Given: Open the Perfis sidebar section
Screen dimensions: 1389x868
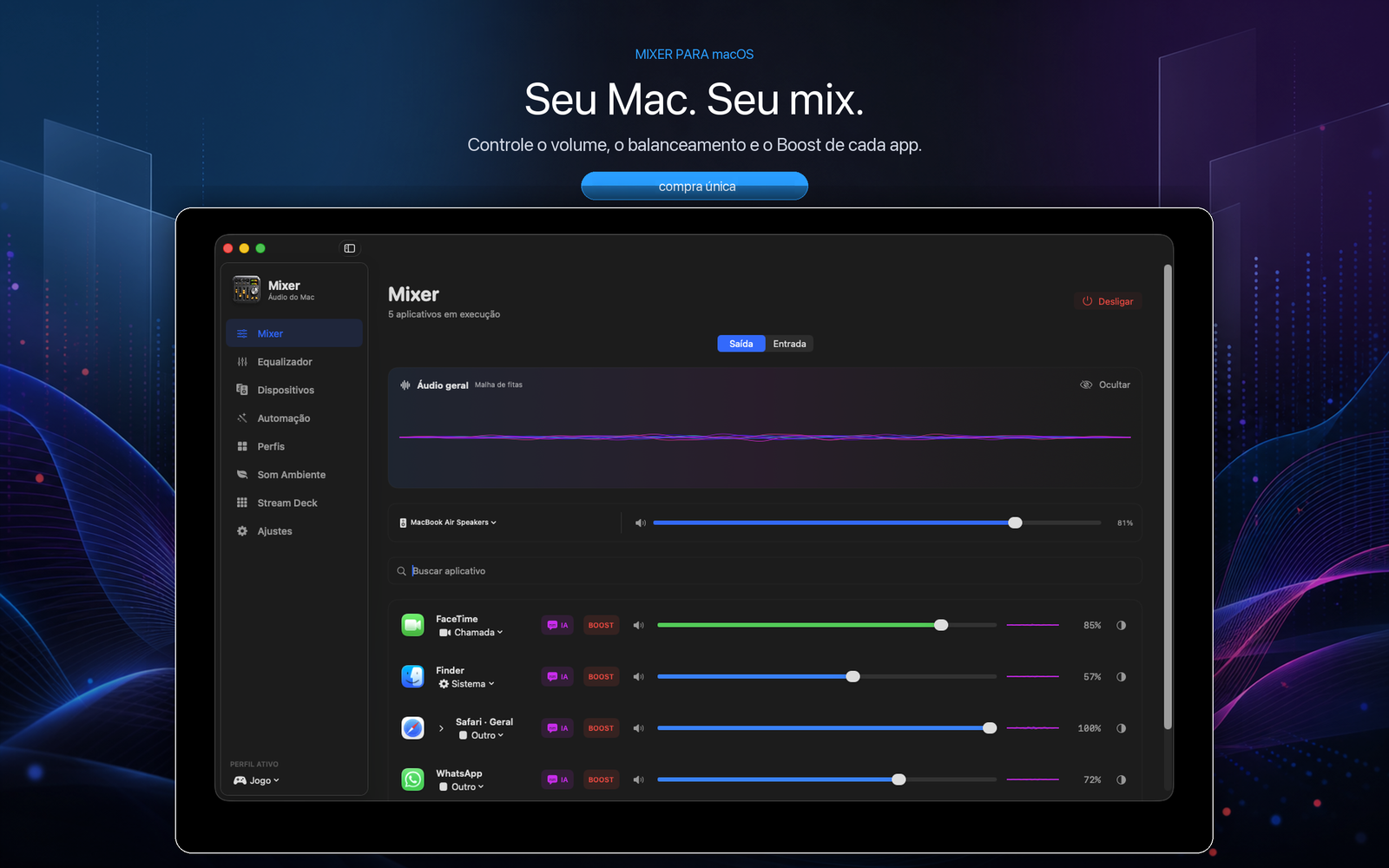Looking at the screenshot, I should pos(294,446).
